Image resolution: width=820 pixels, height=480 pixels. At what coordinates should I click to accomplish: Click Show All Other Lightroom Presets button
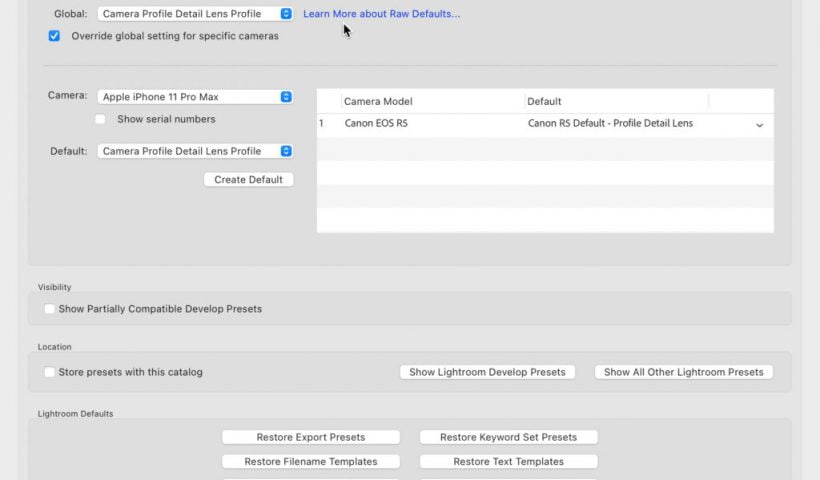click(x=683, y=372)
